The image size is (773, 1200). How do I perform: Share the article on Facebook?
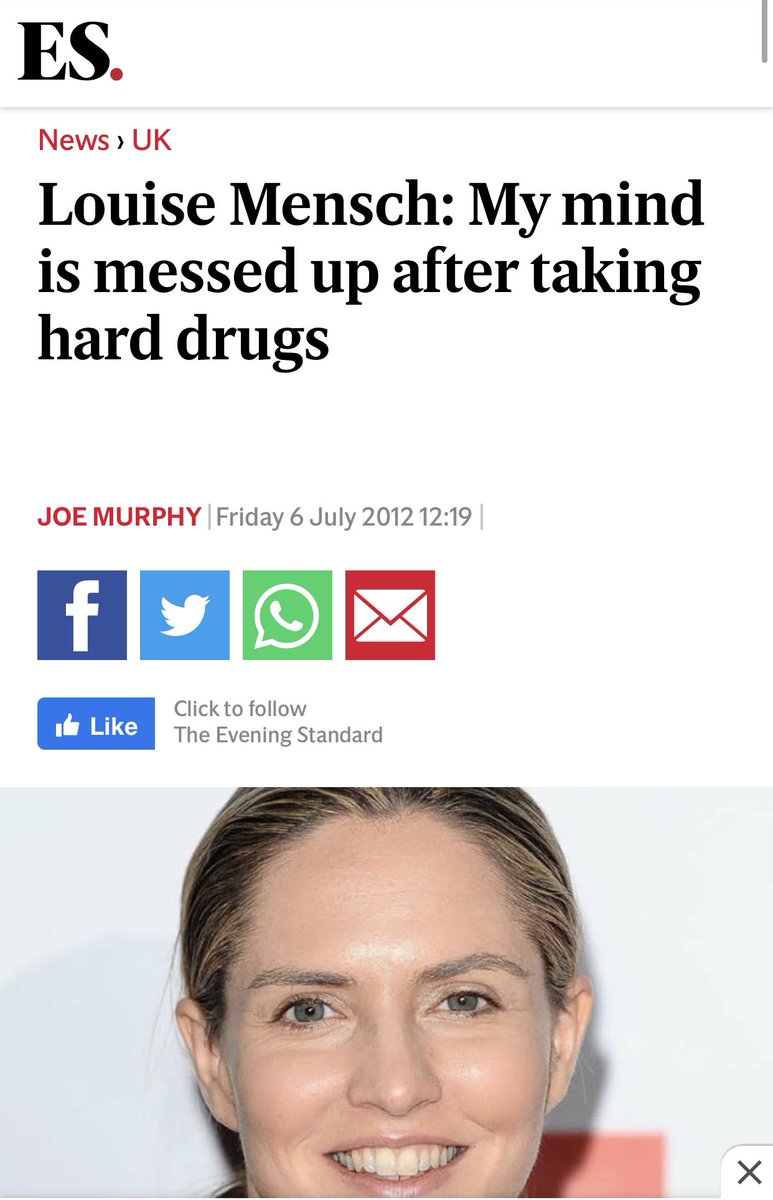pos(82,615)
